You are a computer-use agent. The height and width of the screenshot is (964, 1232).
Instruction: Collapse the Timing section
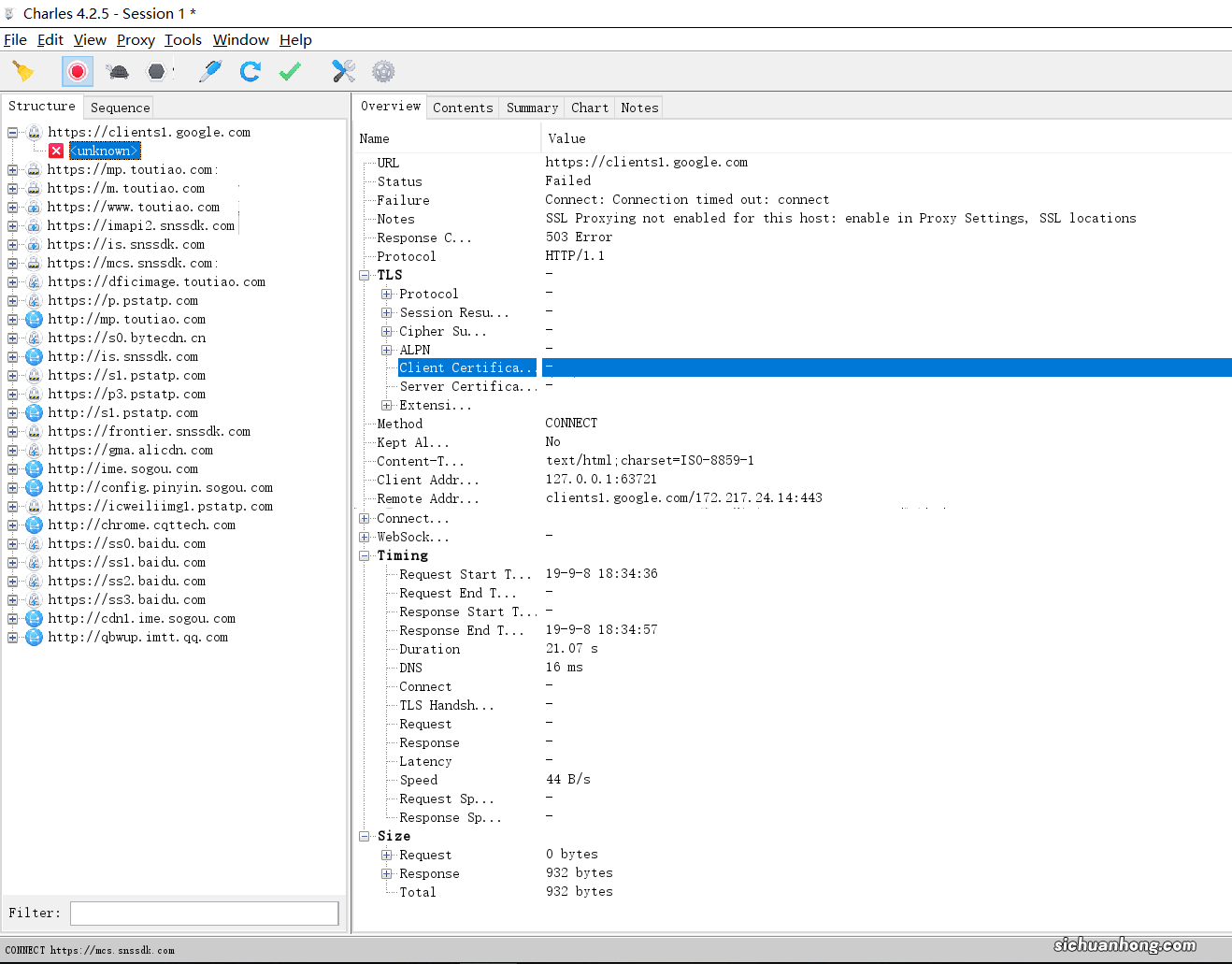(x=365, y=555)
